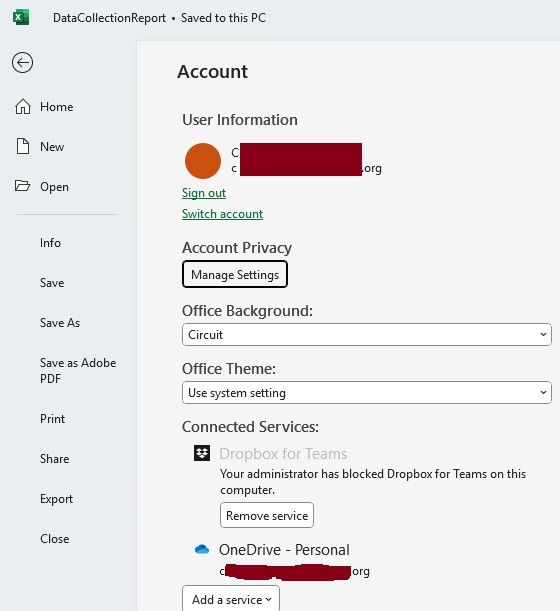The width and height of the screenshot is (560, 611).
Task: Click the Home house icon in the sidebar
Action: tap(23, 106)
